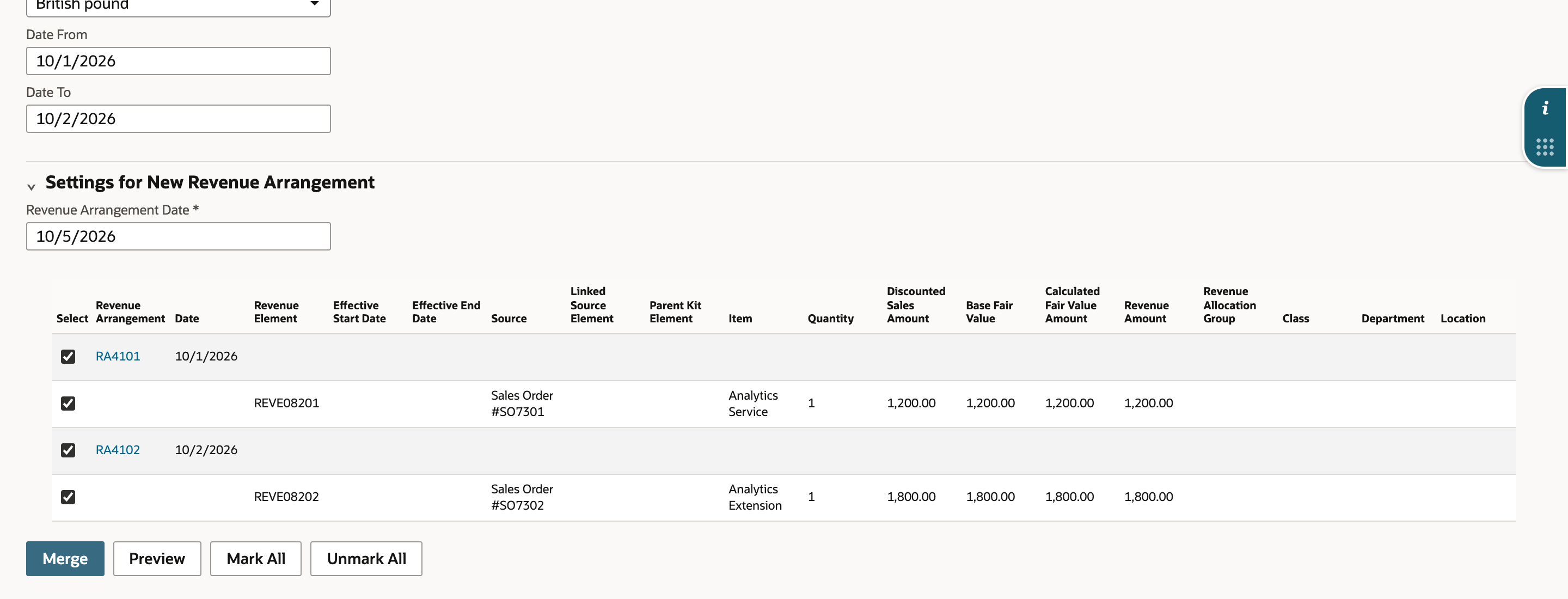Click the Parent Kit Element column header
This screenshot has width=1568, height=599.
pos(675,311)
